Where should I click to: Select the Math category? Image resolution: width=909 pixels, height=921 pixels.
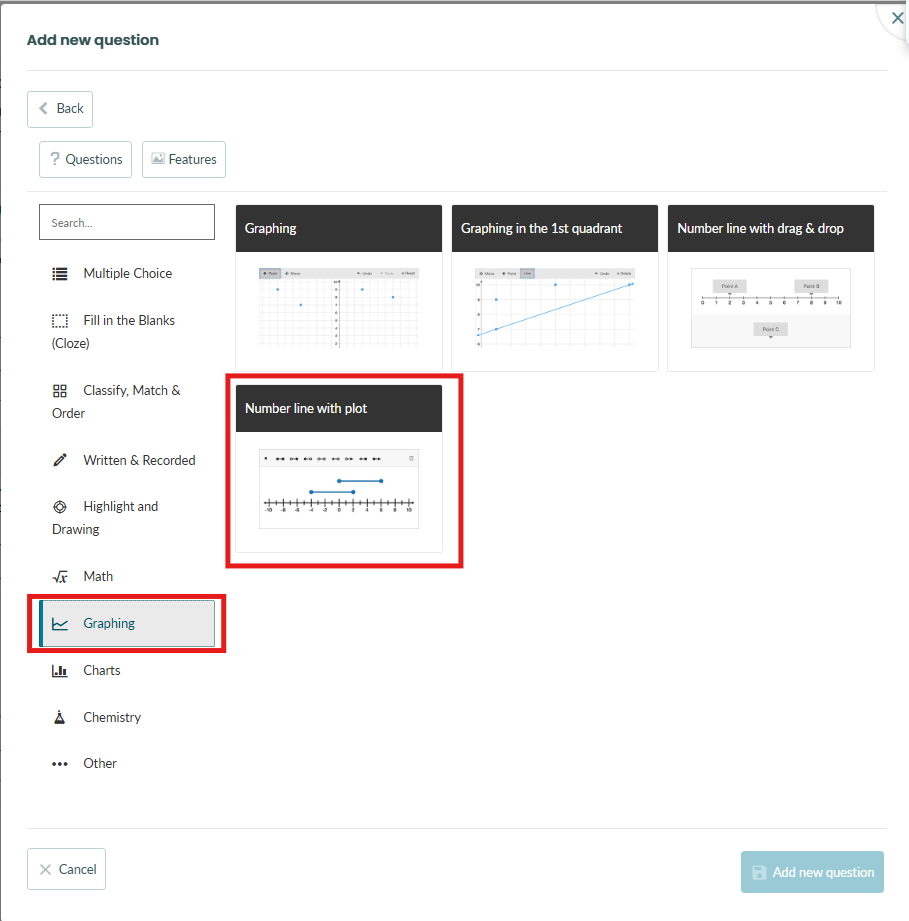coord(127,577)
